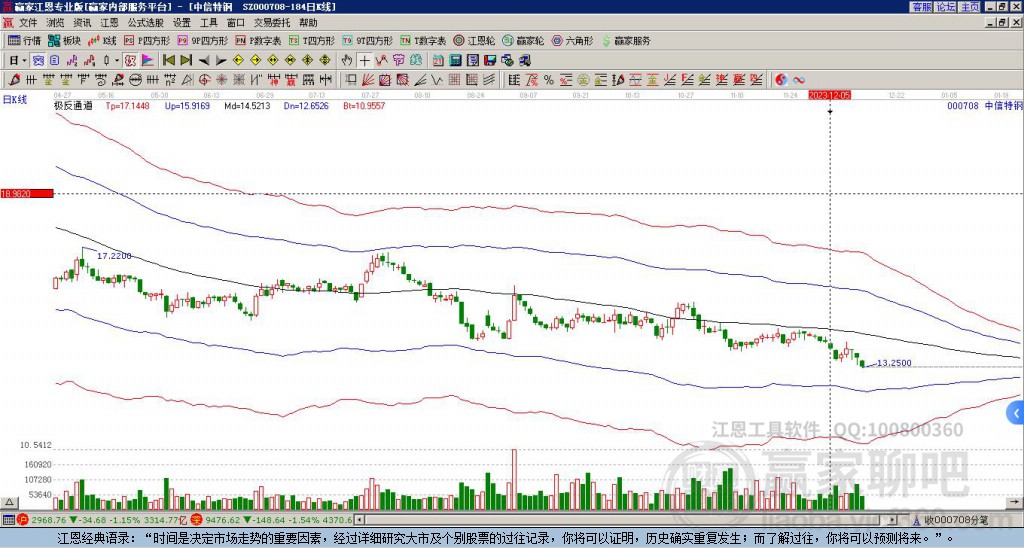Click the 2023-12-05 date marker on timeline
The width and height of the screenshot is (1024, 548).
point(830,94)
